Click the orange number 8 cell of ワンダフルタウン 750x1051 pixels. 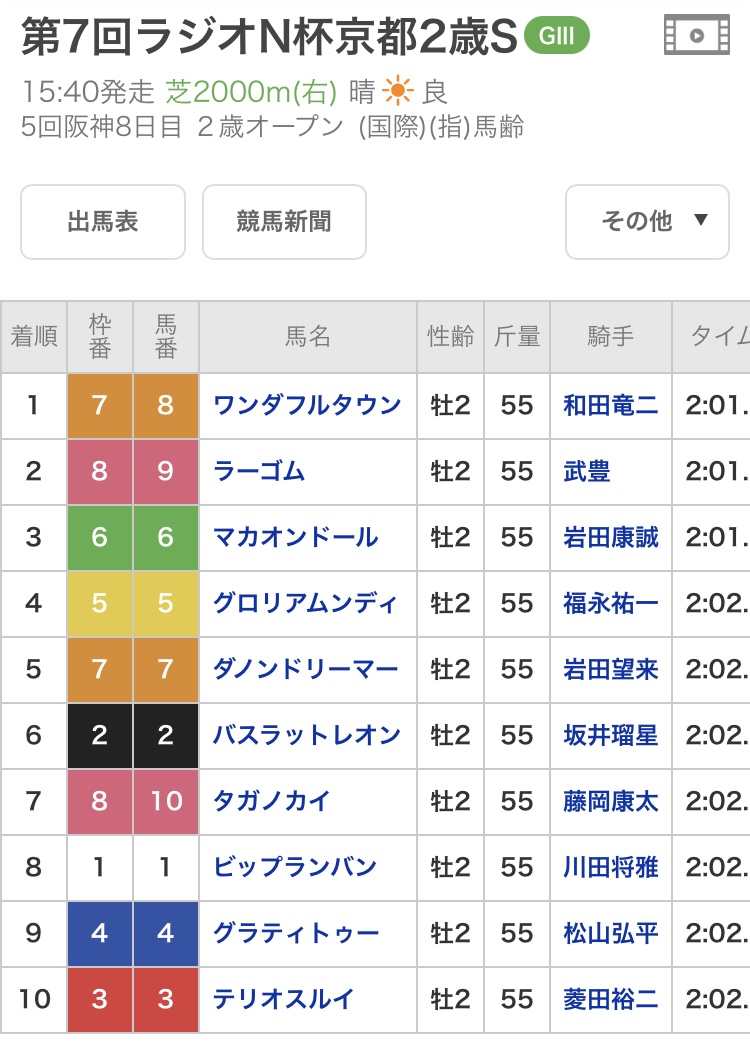tap(166, 406)
